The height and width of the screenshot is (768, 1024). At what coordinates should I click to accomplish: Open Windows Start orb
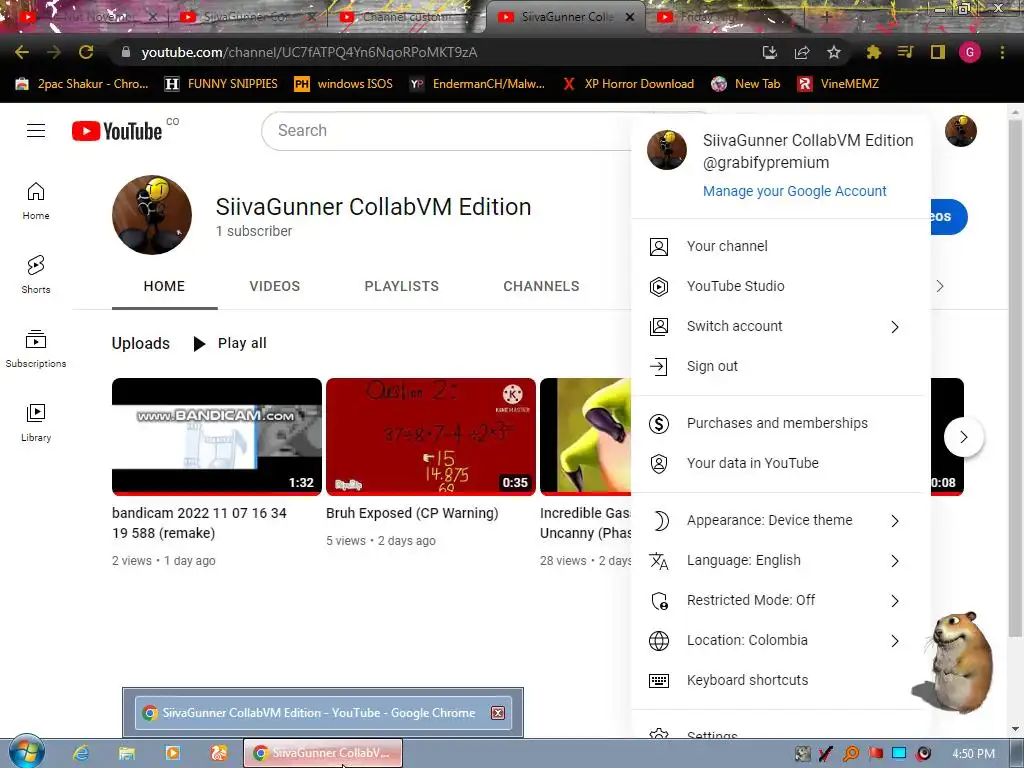click(x=27, y=752)
